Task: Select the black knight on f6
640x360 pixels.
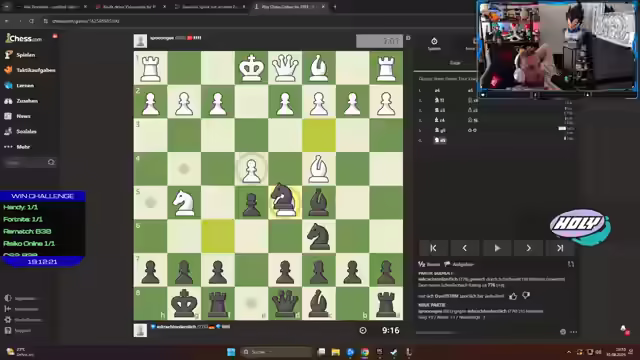Action: coord(319,236)
